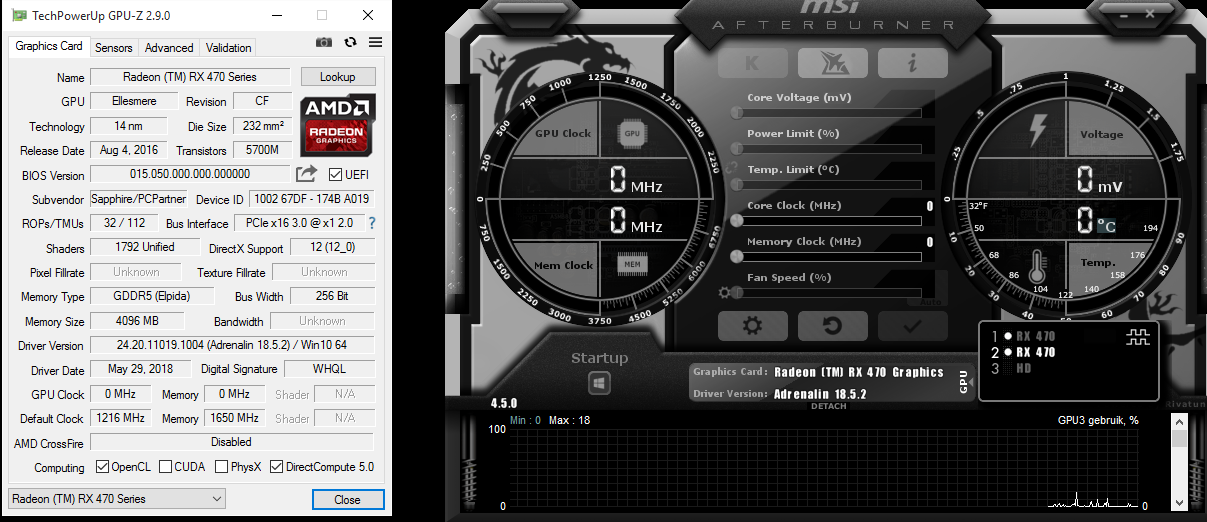
Task: Click the 'GPU3 gebruik, %' graph label
Action: pyautogui.click(x=1098, y=420)
